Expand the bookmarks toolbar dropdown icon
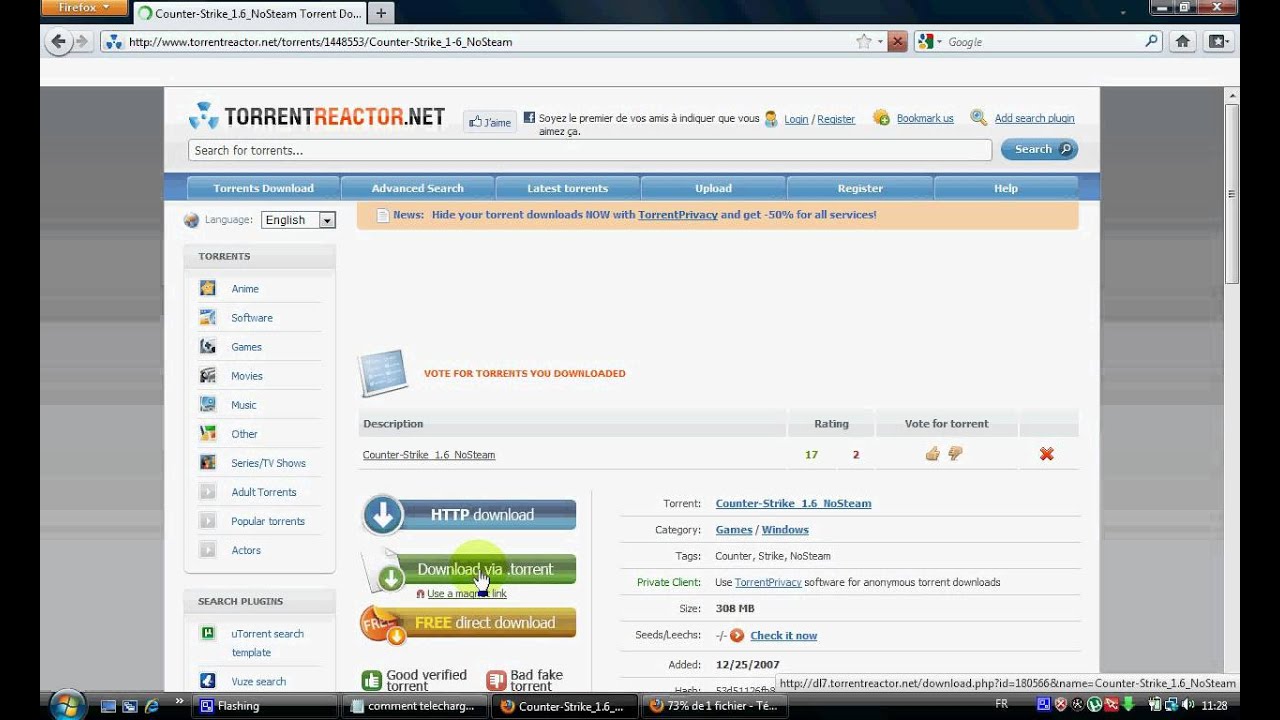This screenshot has width=1280, height=720. 1217,42
